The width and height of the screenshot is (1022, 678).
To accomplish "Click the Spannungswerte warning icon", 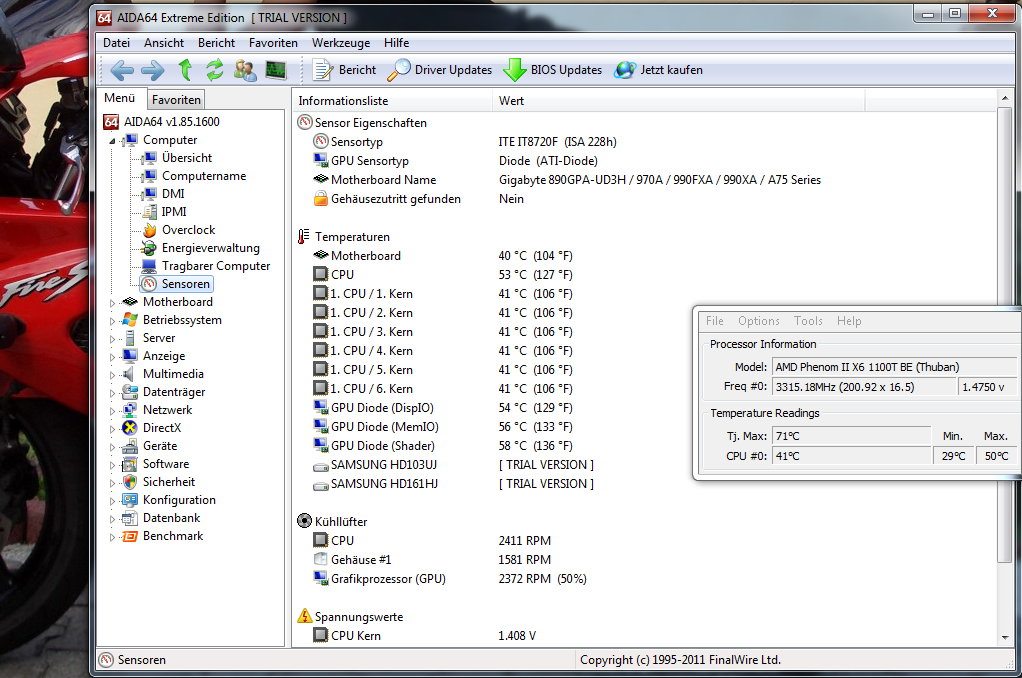I will point(304,616).
